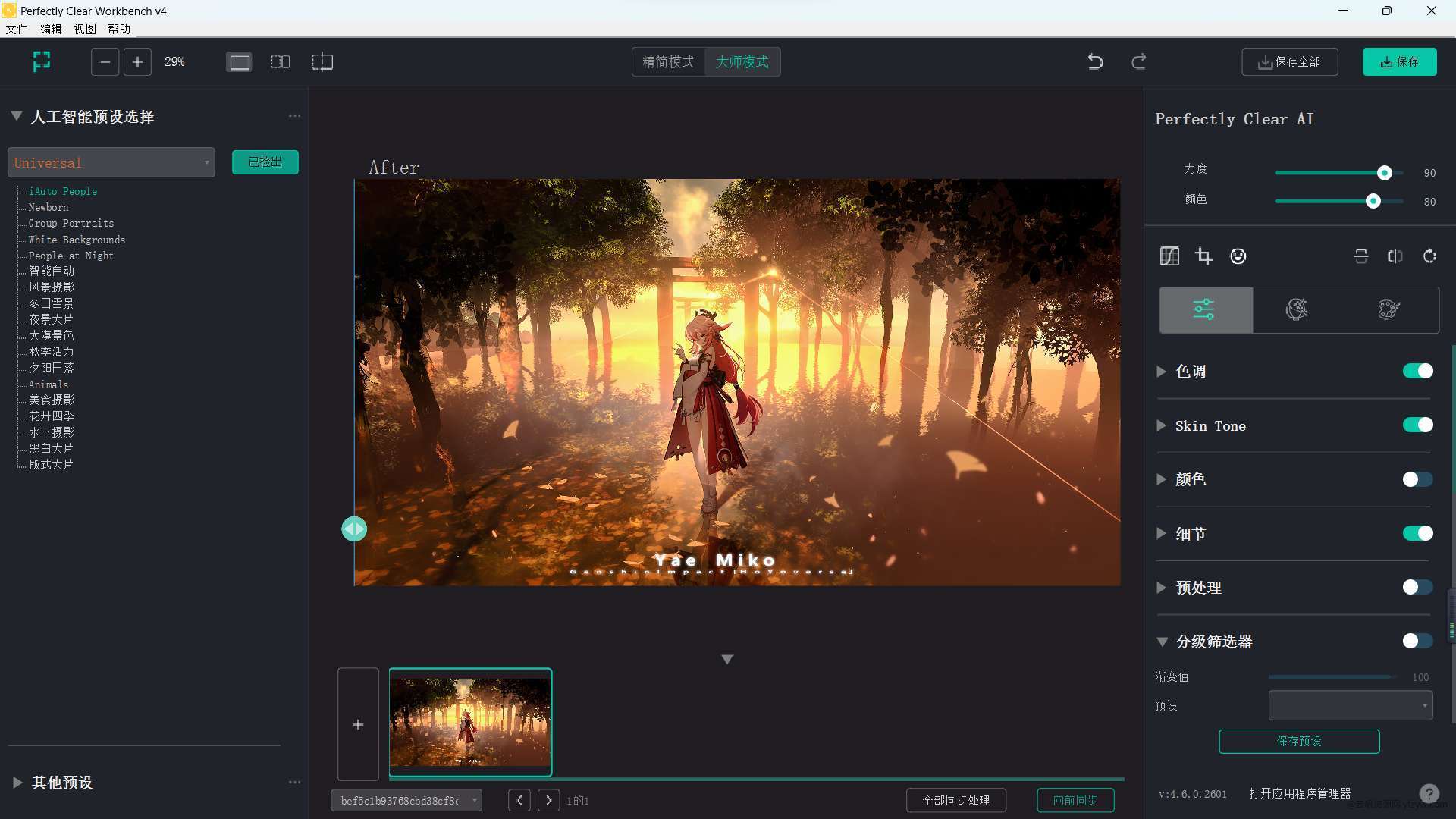Click the before/after split handle
This screenshot has width=1456, height=819.
(354, 529)
